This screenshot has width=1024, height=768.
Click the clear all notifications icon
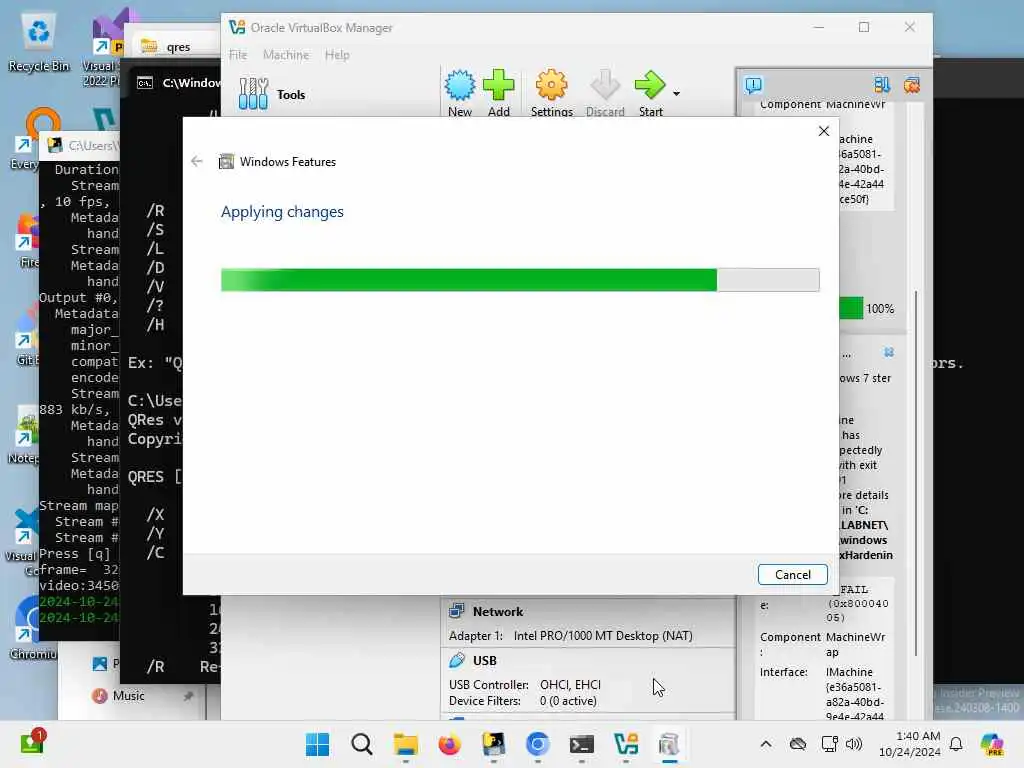912,85
